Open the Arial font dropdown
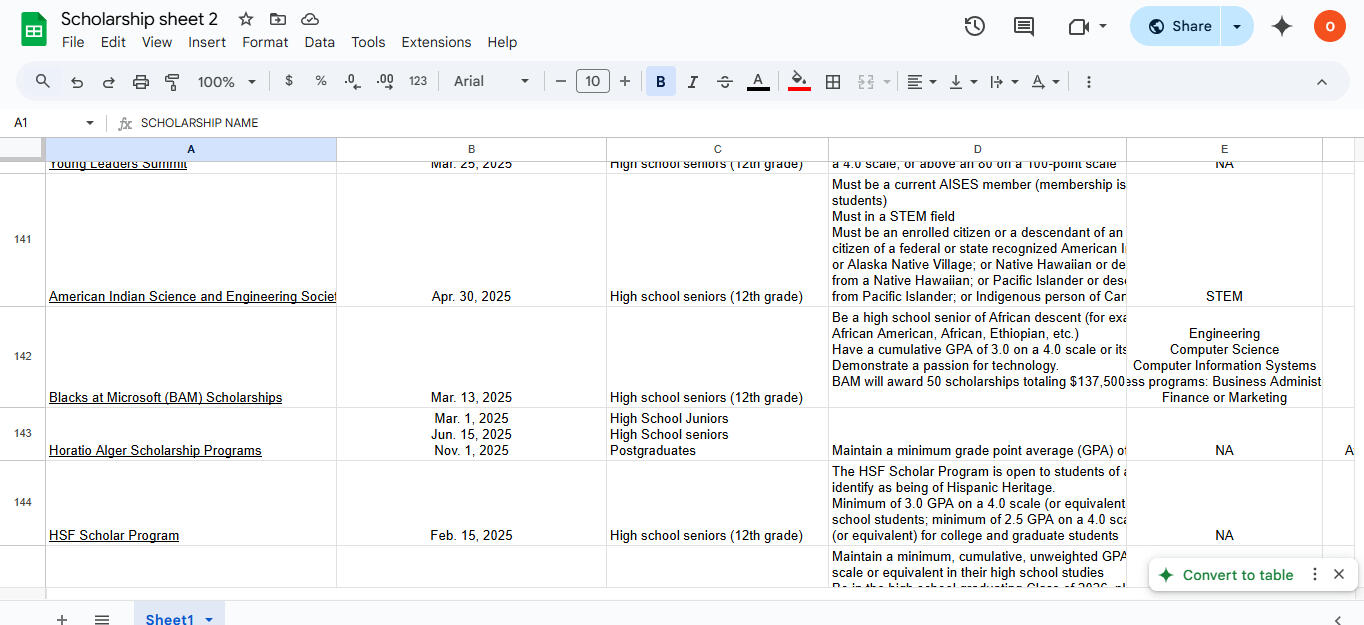The image size is (1364, 625). (491, 82)
